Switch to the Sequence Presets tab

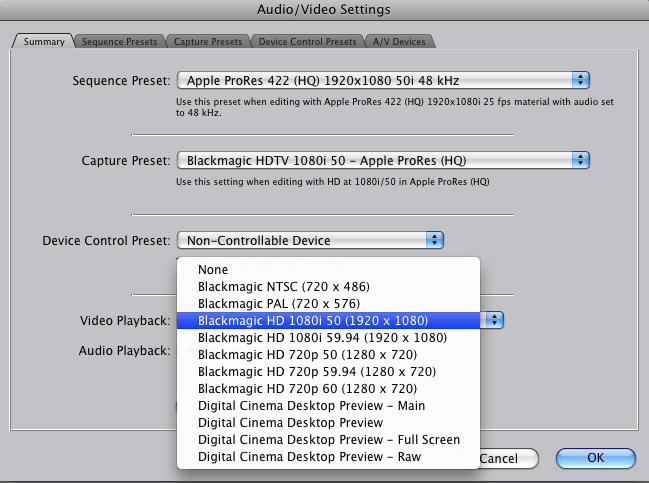point(118,42)
